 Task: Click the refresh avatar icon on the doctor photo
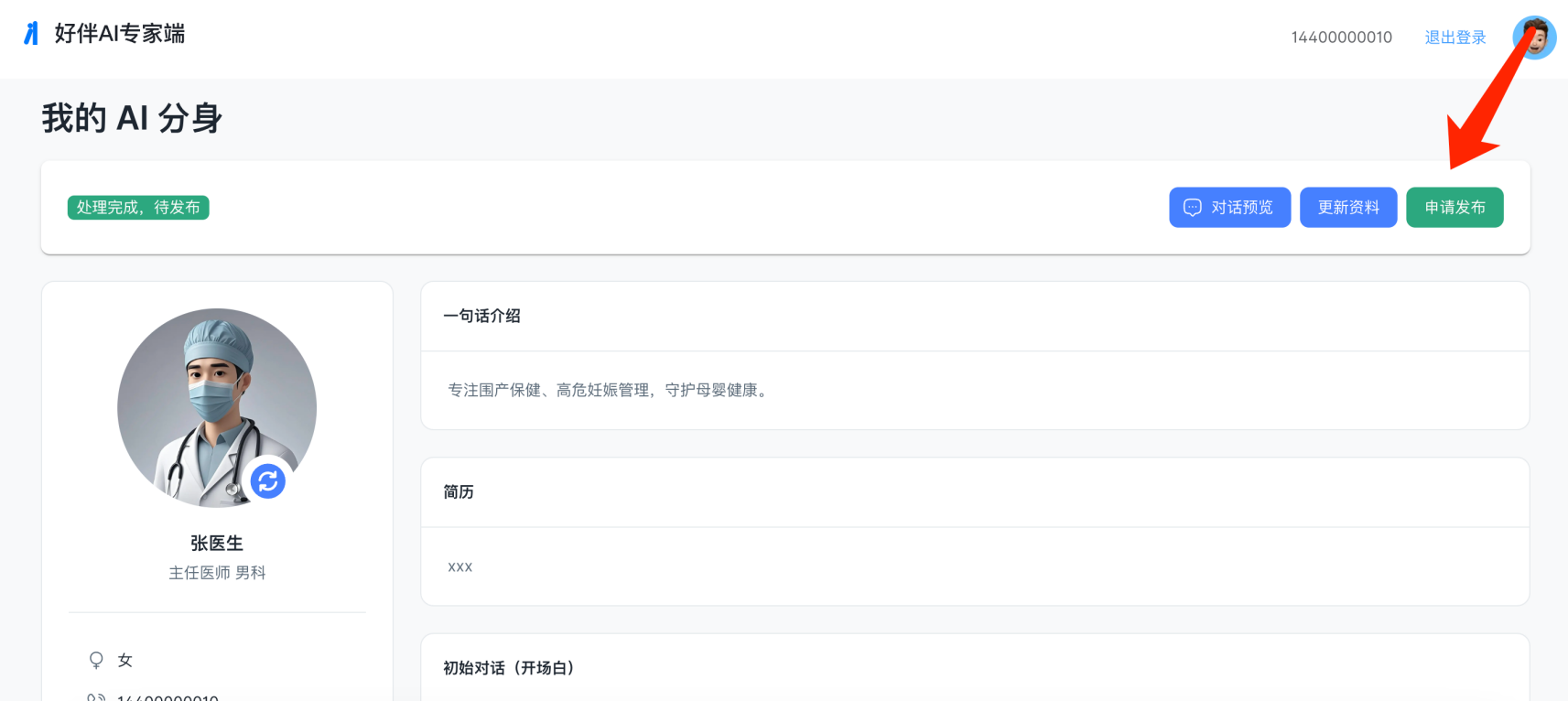click(268, 481)
